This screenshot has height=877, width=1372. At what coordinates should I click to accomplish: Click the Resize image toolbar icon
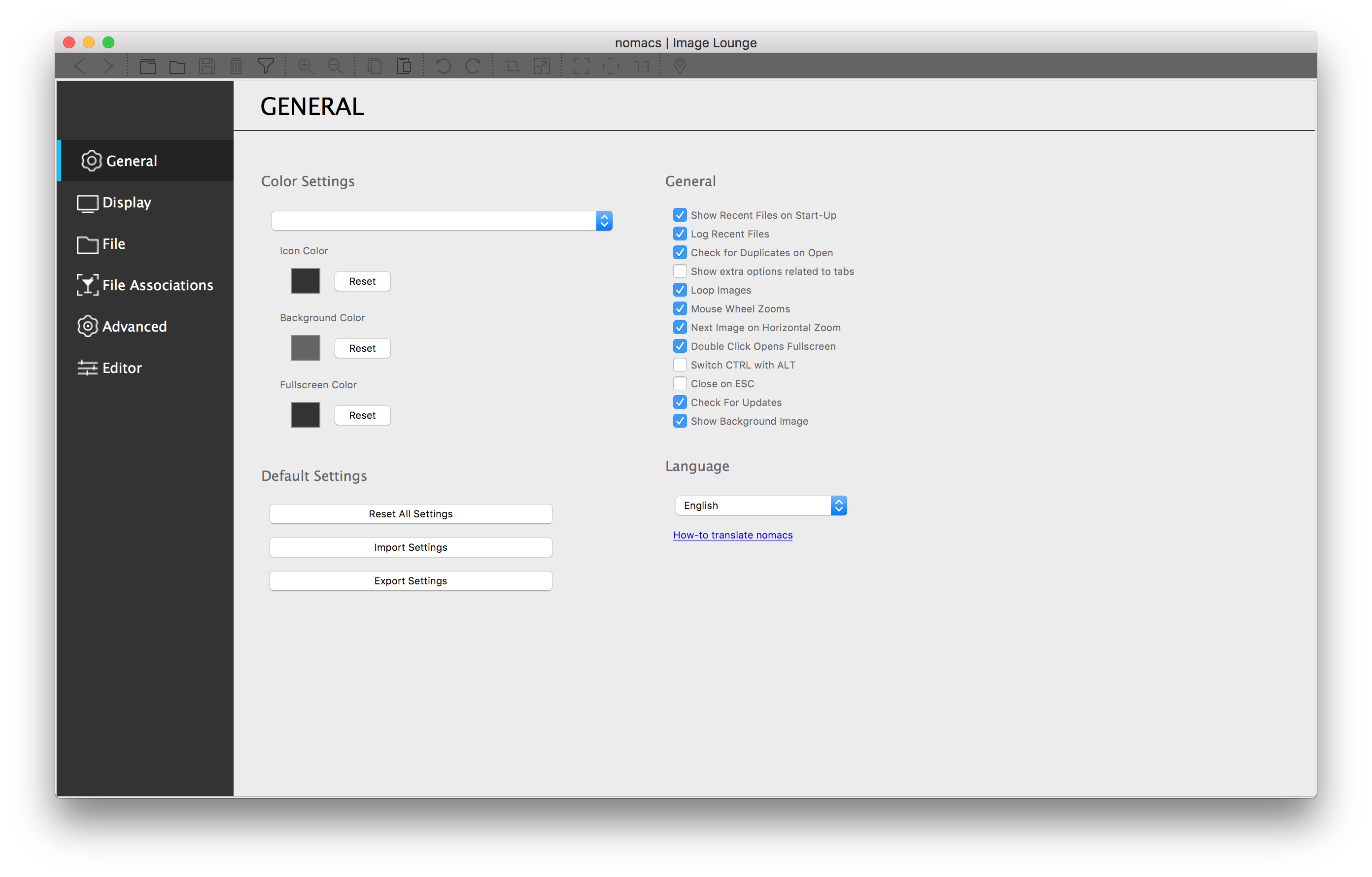542,66
